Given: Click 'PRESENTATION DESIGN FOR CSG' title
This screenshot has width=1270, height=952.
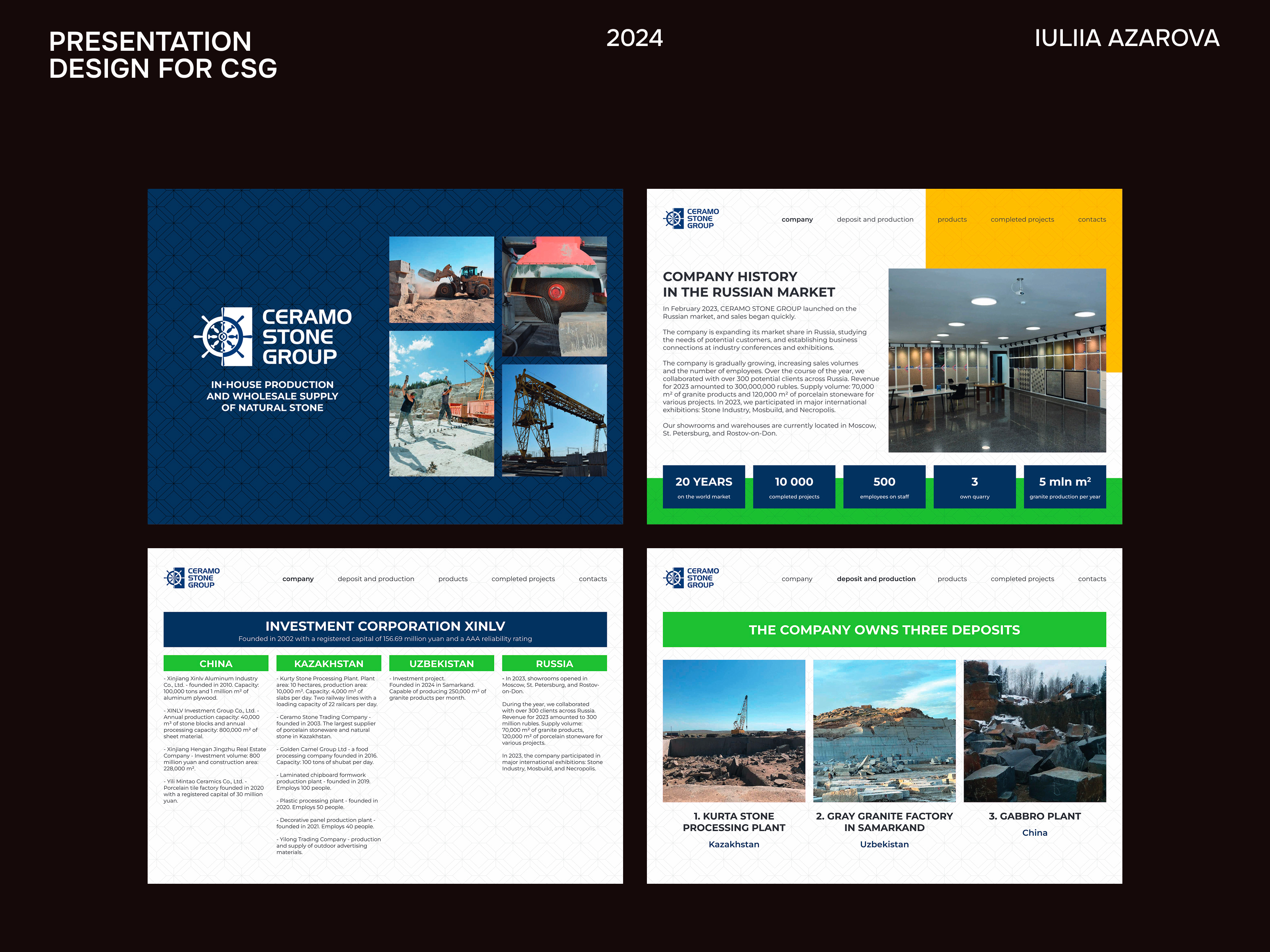Looking at the screenshot, I should point(163,55).
